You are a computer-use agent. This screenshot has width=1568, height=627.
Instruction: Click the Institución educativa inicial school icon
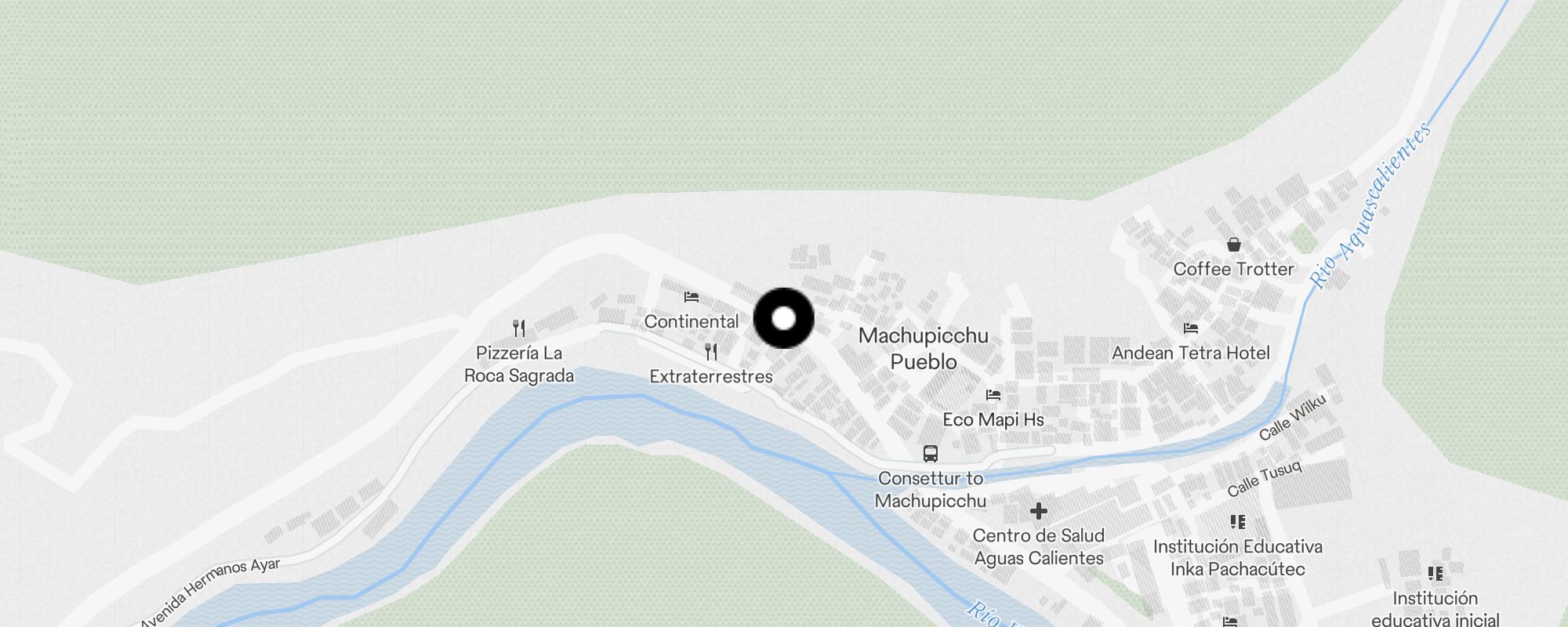pyautogui.click(x=1436, y=574)
